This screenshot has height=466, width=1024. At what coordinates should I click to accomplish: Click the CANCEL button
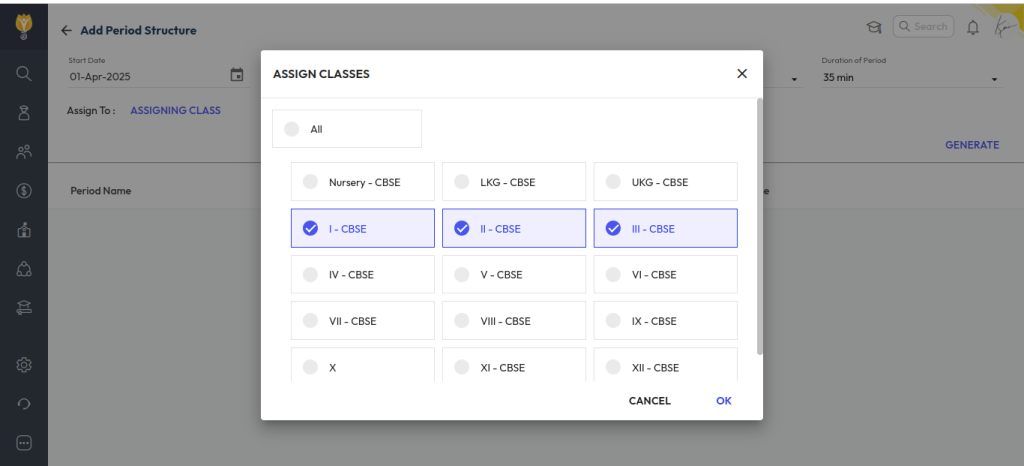pos(649,401)
